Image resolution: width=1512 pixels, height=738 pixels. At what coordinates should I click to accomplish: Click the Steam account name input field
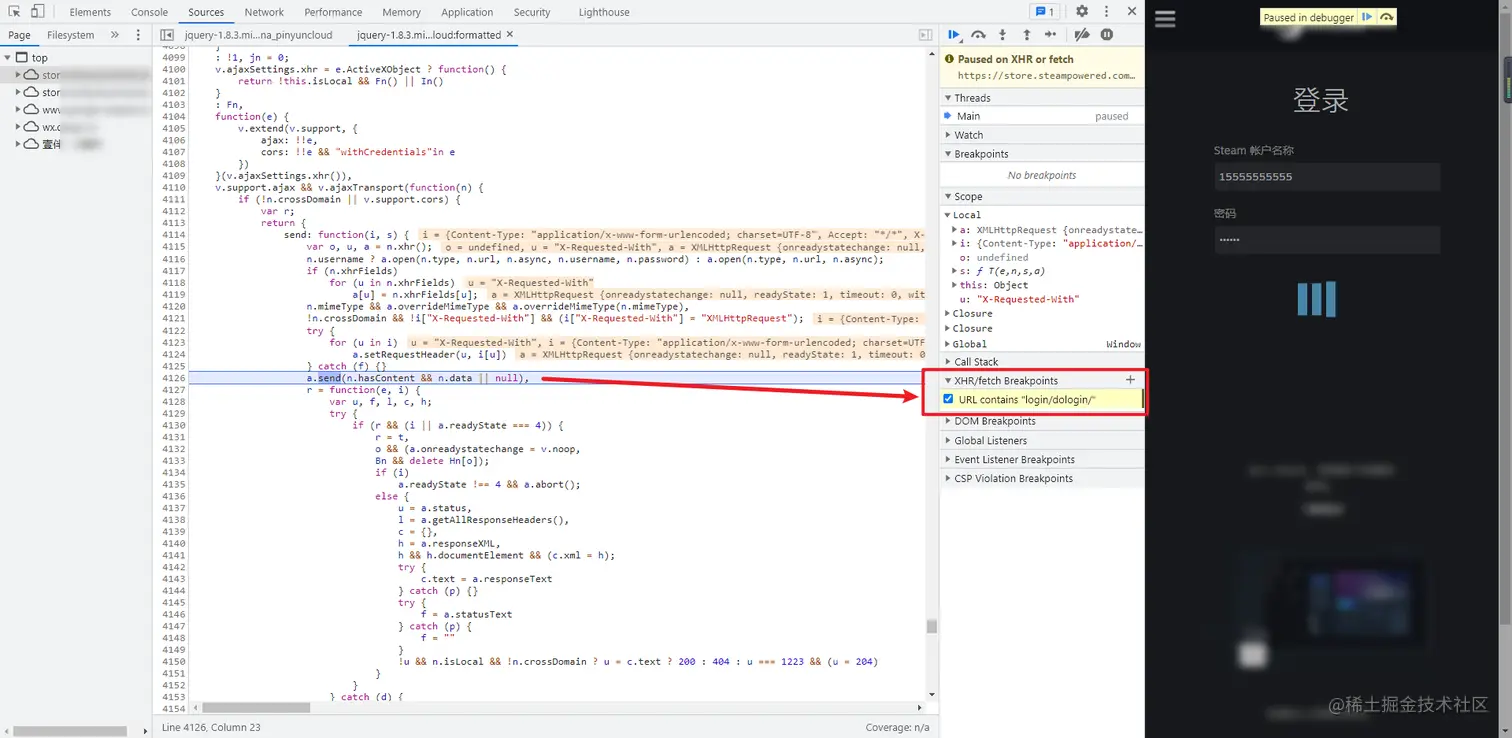pyautogui.click(x=1327, y=177)
